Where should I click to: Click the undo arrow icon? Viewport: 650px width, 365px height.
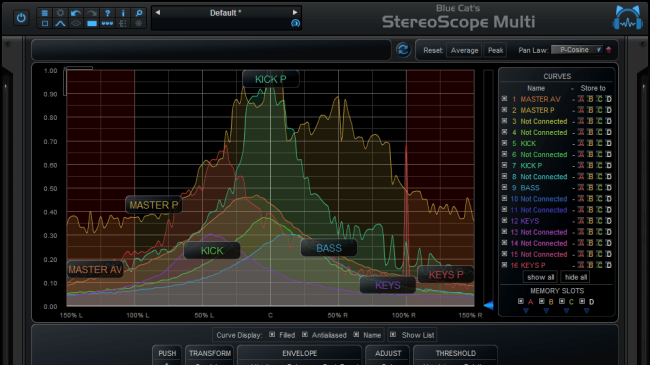coord(76,13)
